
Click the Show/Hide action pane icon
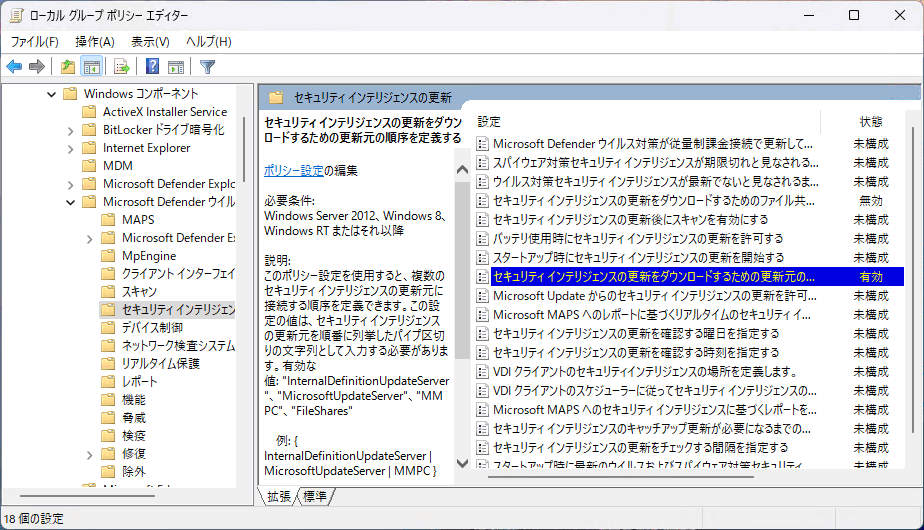(x=176, y=67)
